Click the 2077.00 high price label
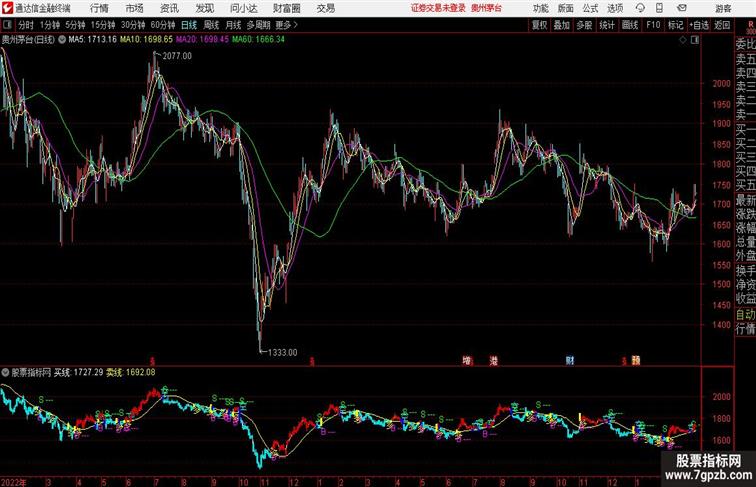This screenshot has height=487, width=756. tap(177, 56)
